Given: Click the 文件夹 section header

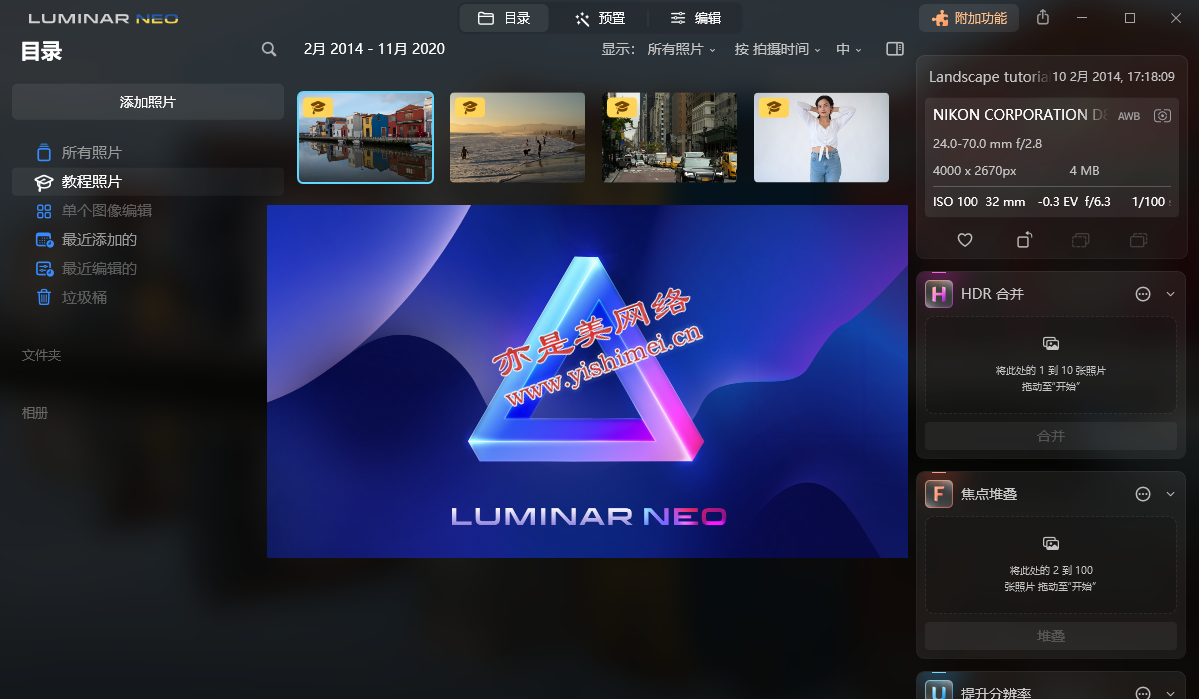Looking at the screenshot, I should (41, 356).
